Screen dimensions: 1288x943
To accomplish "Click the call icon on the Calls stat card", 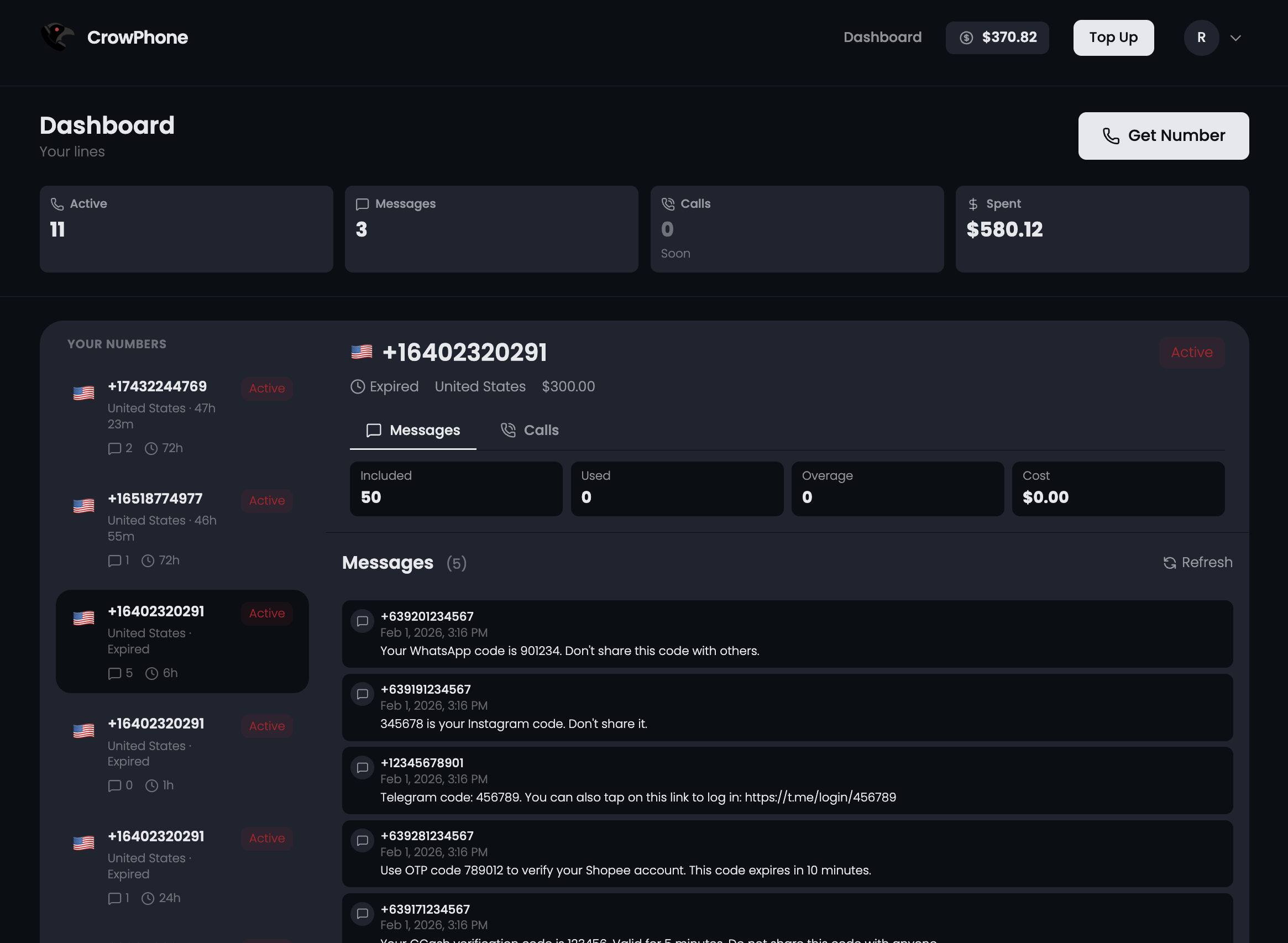I will click(668, 203).
